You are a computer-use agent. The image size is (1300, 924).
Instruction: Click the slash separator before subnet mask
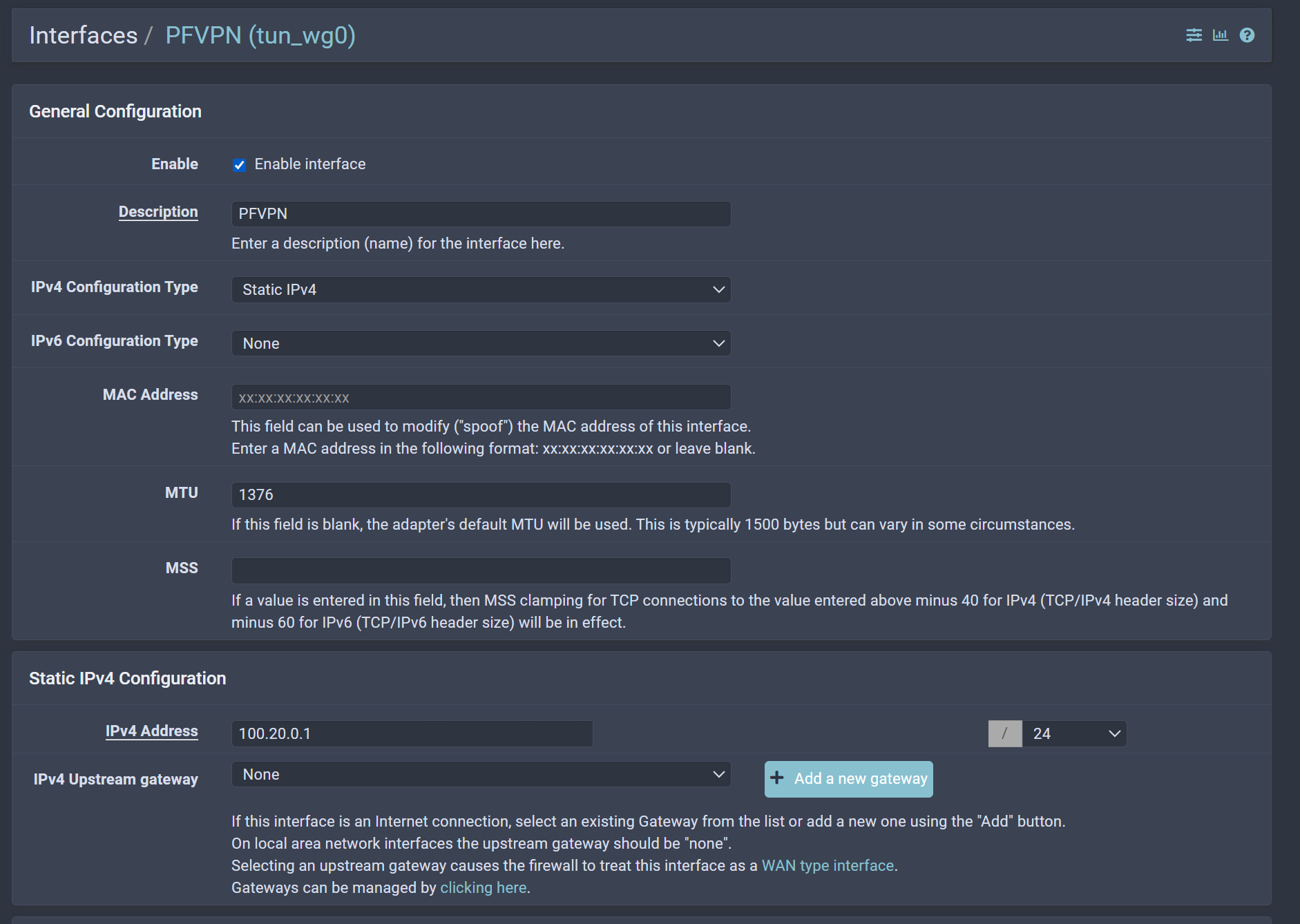[1005, 734]
